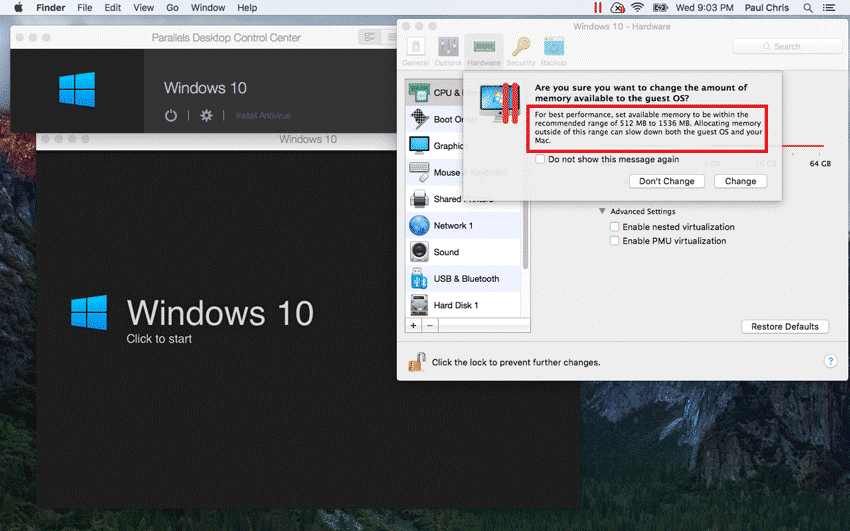Focus the Search field in Hardware window
850x531 pixels.
coord(787,47)
